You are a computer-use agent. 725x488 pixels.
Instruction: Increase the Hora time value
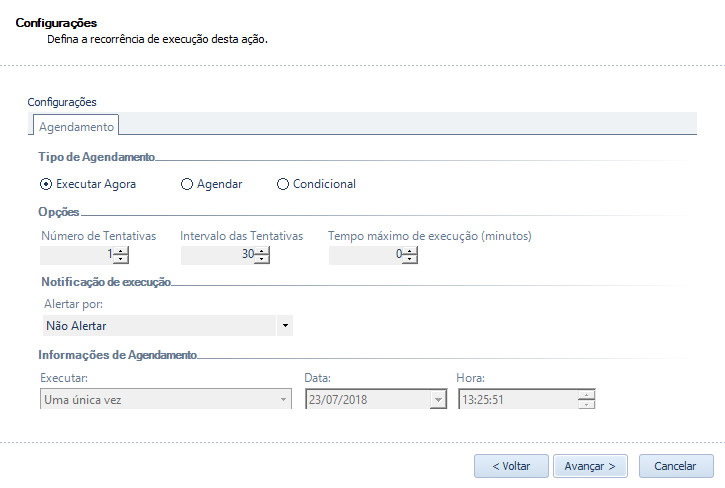tap(586, 395)
